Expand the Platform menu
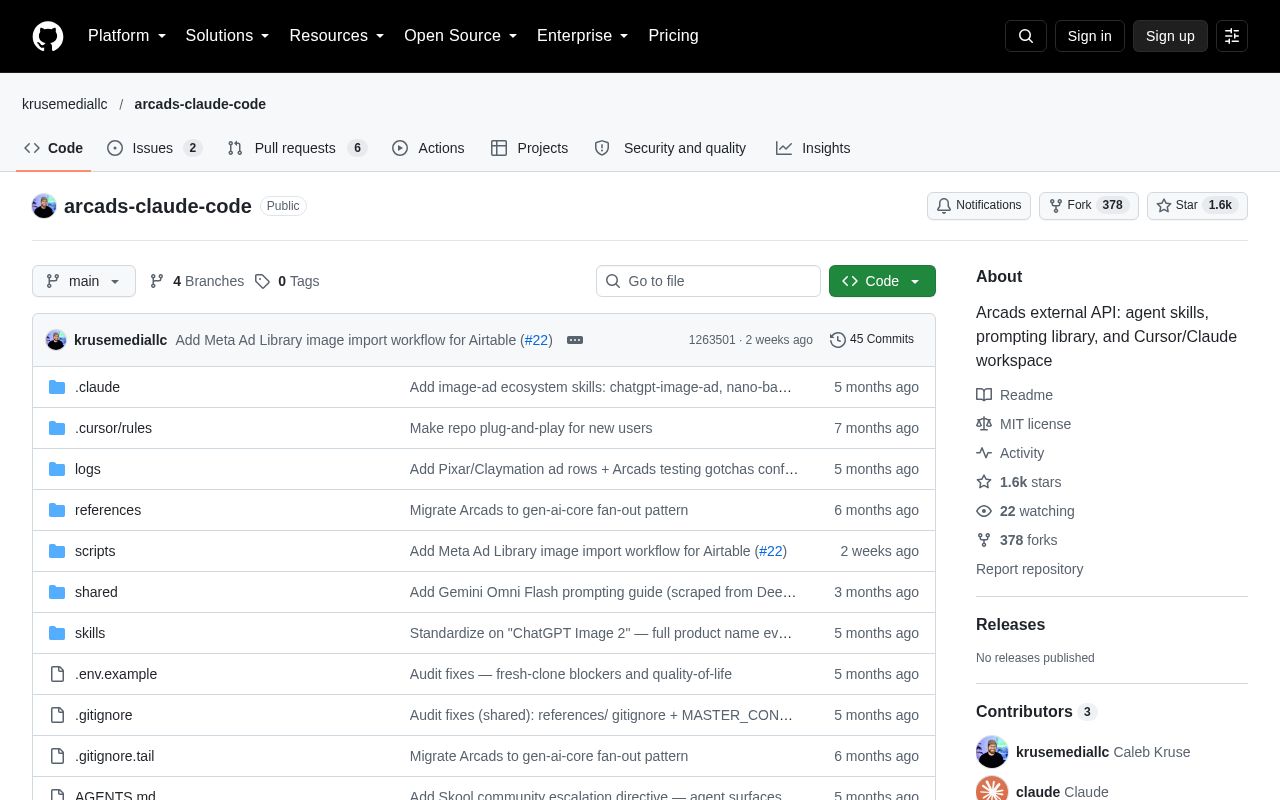Image resolution: width=1280 pixels, height=800 pixels. (x=127, y=36)
